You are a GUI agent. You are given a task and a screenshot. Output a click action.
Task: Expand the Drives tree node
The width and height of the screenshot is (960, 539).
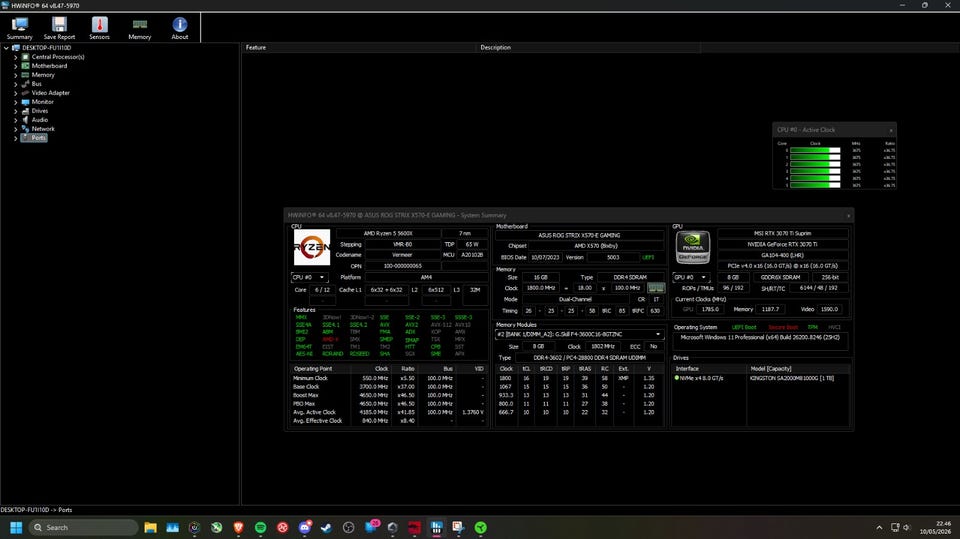pyautogui.click(x=15, y=111)
